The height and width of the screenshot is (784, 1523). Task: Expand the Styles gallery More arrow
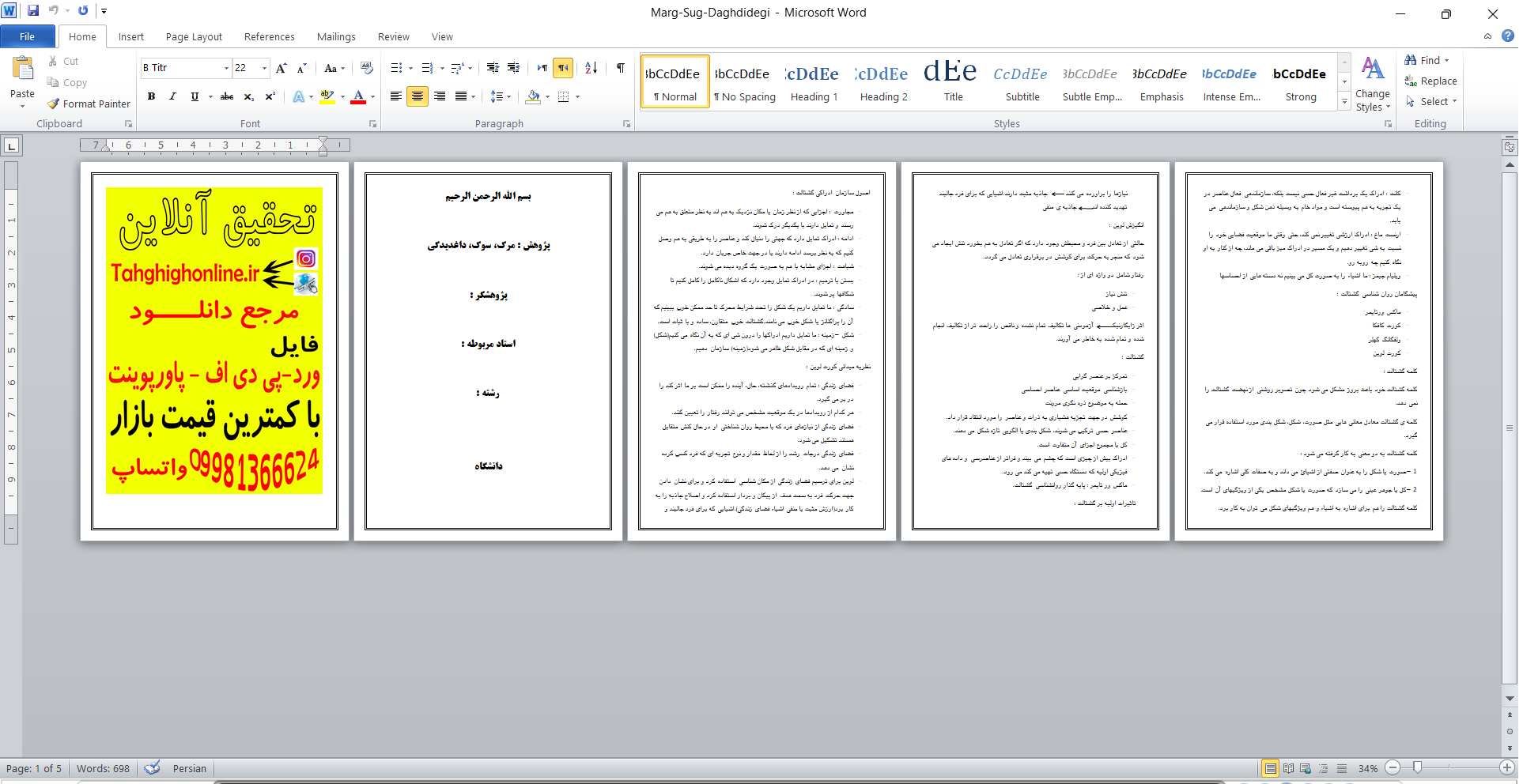click(x=1344, y=100)
